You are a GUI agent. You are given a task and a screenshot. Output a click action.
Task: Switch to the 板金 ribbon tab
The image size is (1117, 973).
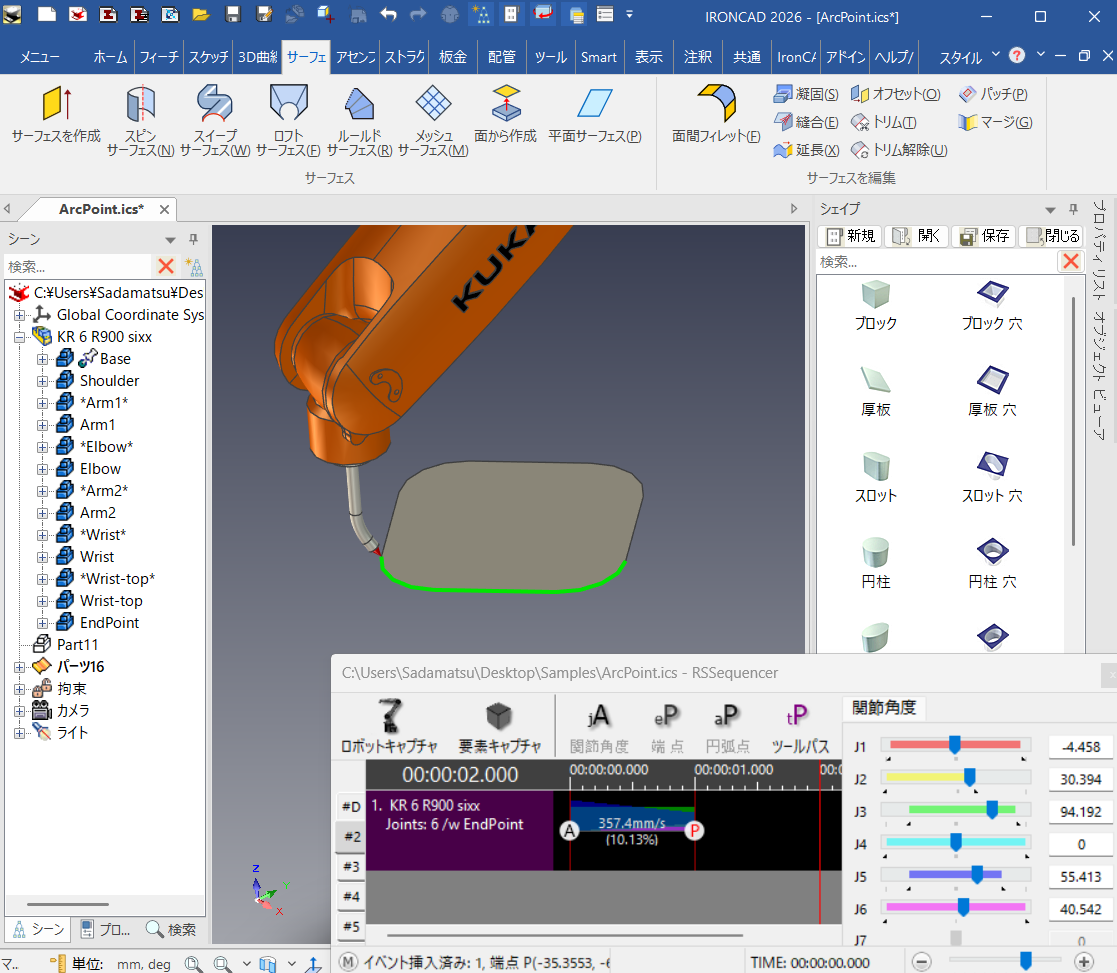pyautogui.click(x=453, y=57)
